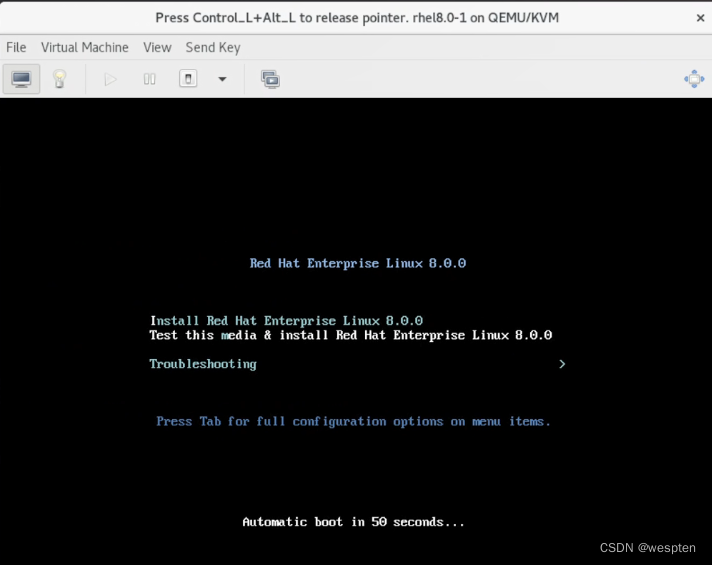Screen dimensions: 712x565
Task: Click the Red Hat Enterprise Linux 8.0.0 heading
Action: click(x=358, y=263)
